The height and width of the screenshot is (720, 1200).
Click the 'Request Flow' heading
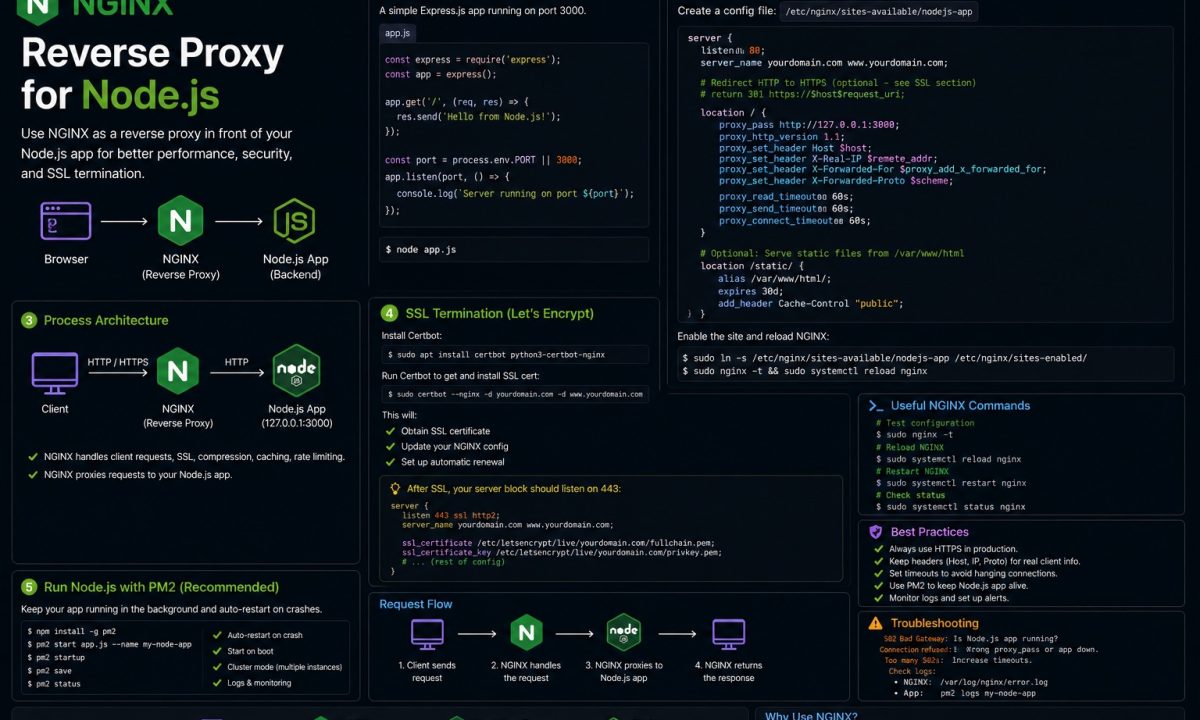416,604
